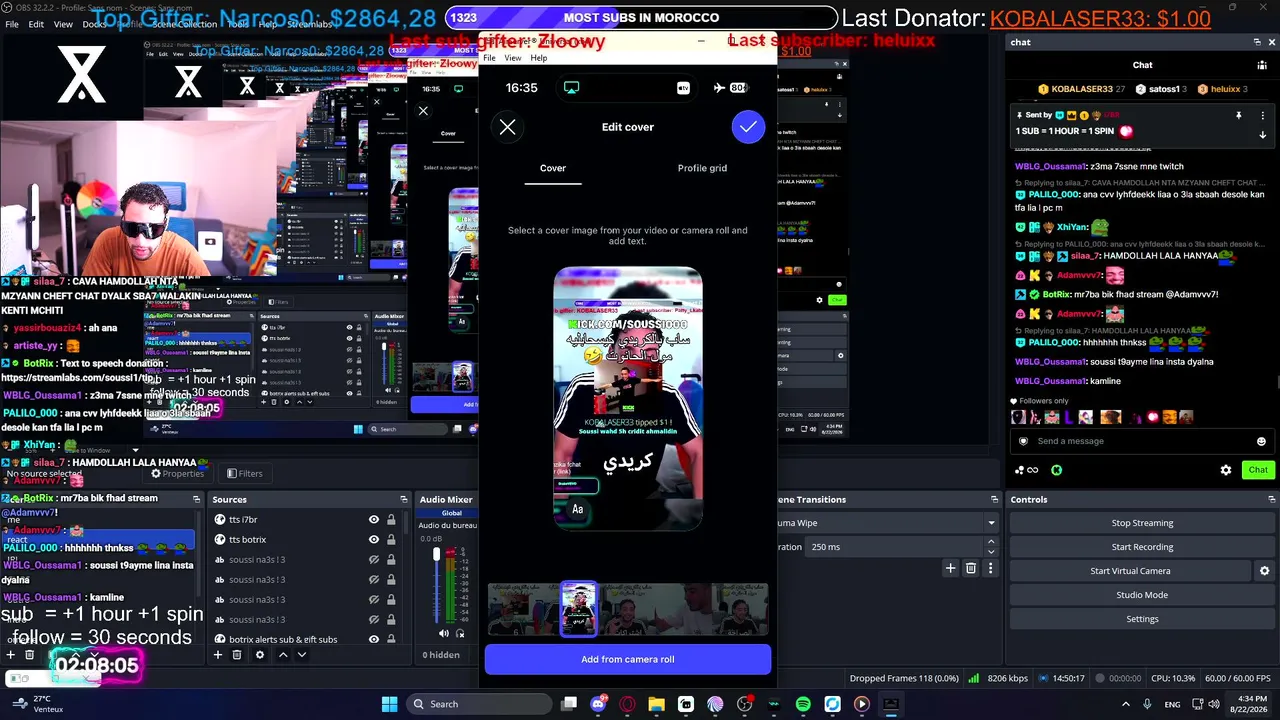Click Start Recording button
Viewport: 1280px width, 720px height.
[x=1142, y=547]
